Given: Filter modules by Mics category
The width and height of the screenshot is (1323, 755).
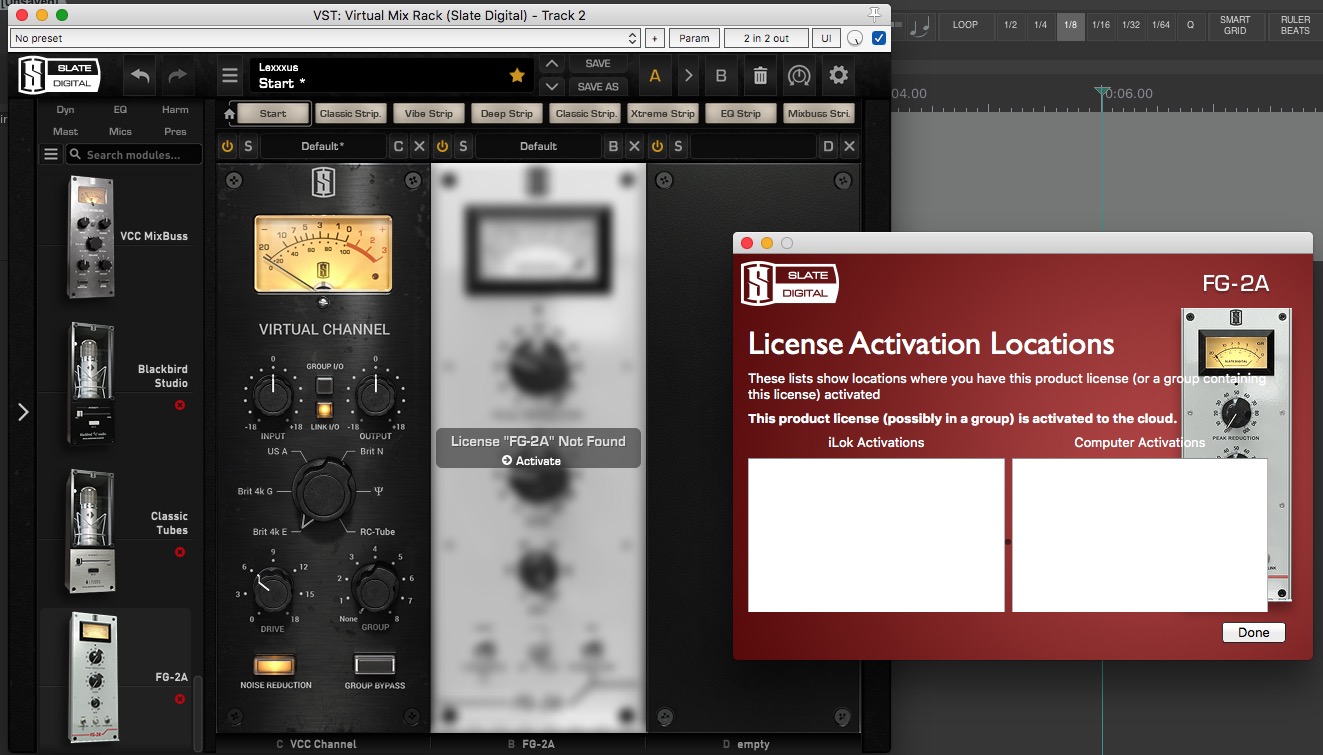Looking at the screenshot, I should [120, 132].
